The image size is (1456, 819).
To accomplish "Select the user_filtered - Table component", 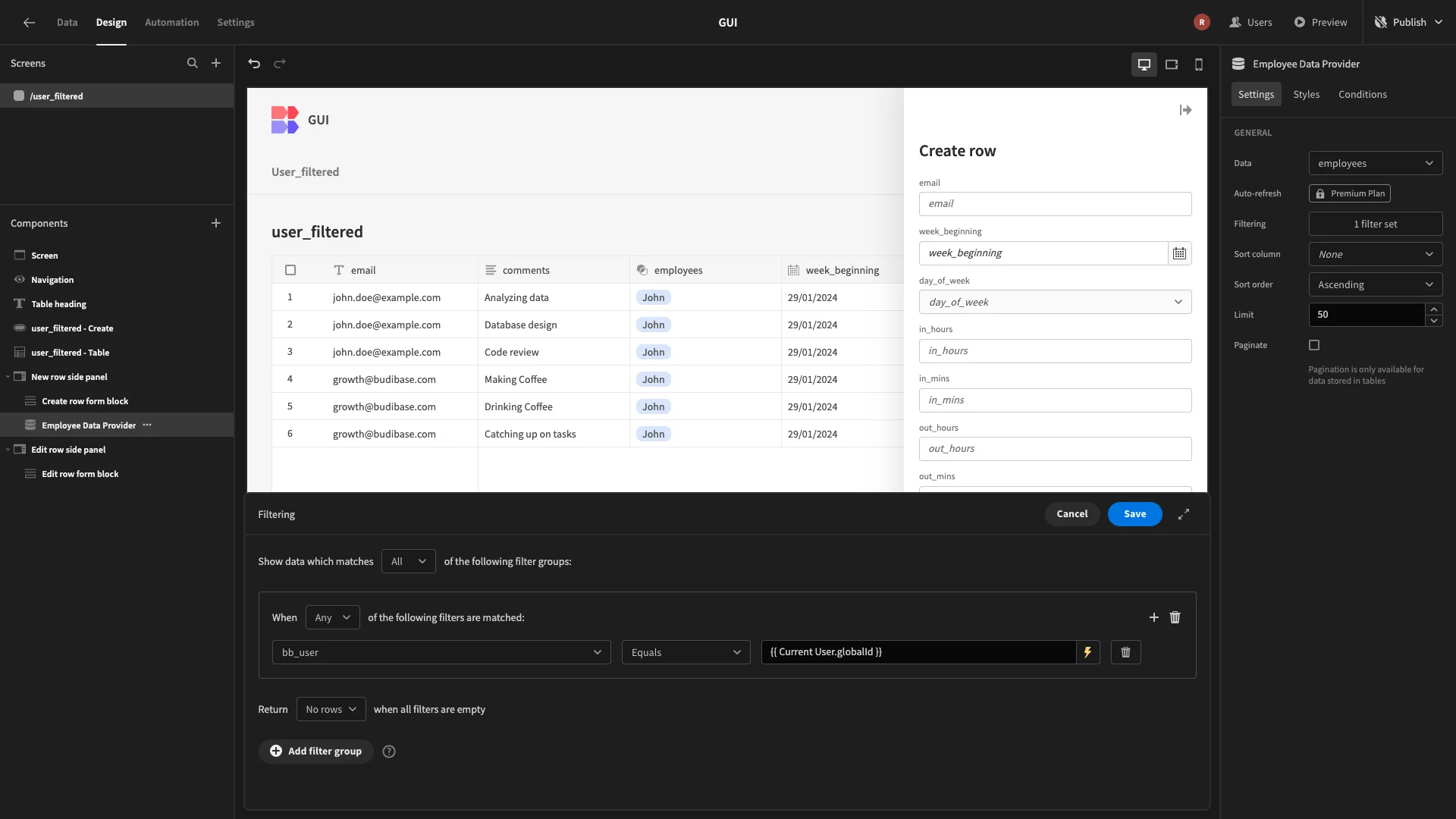I will (117, 353).
